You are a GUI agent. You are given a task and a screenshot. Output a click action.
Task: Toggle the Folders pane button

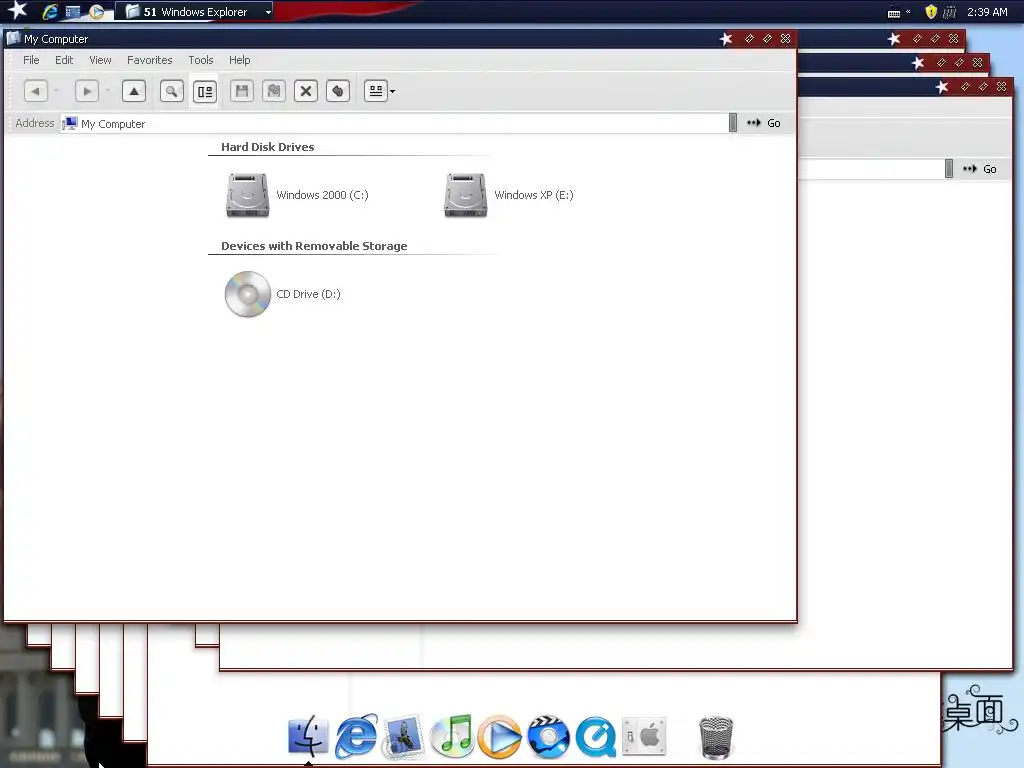click(x=205, y=91)
